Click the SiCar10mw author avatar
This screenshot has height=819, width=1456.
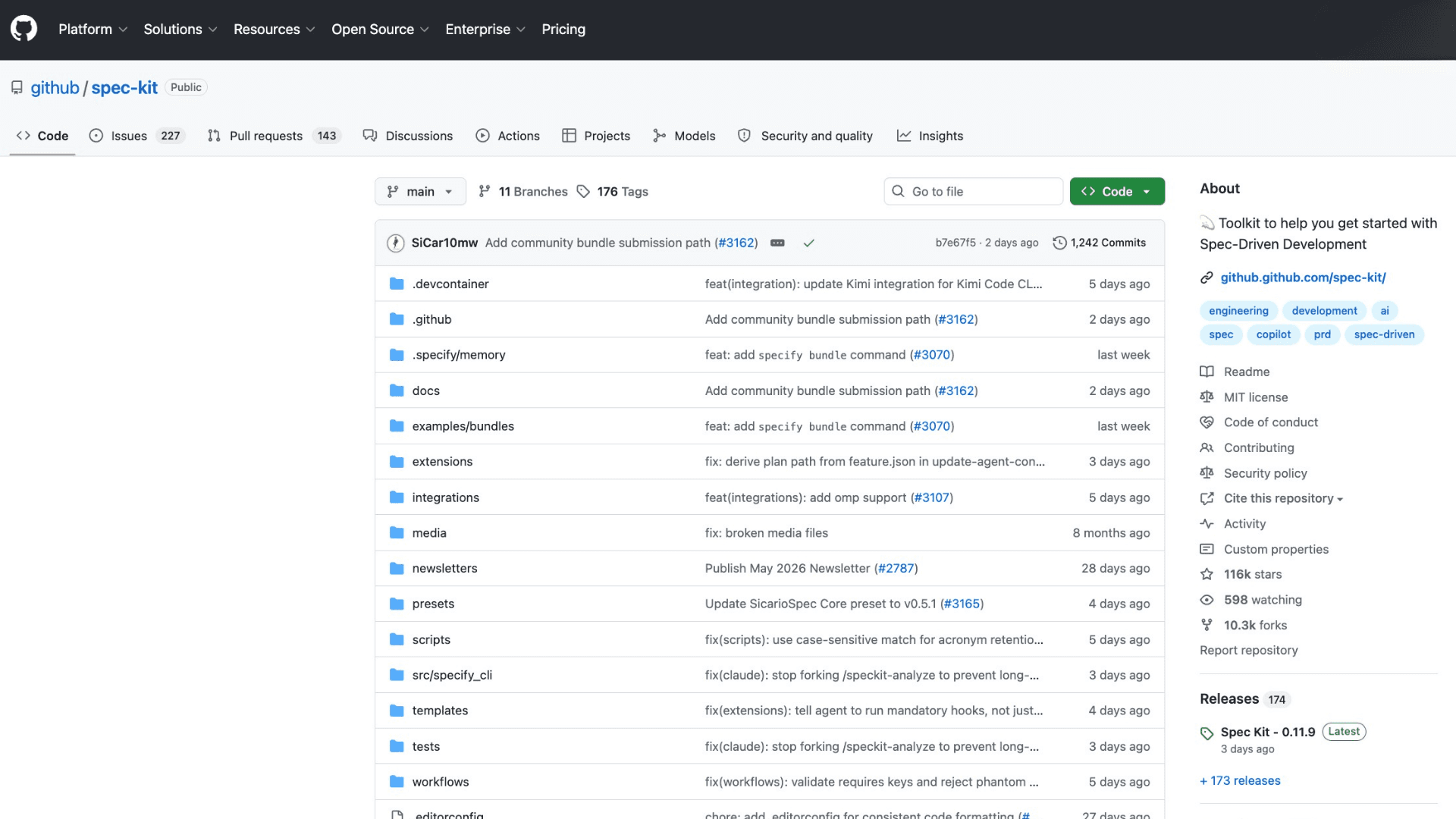[395, 243]
